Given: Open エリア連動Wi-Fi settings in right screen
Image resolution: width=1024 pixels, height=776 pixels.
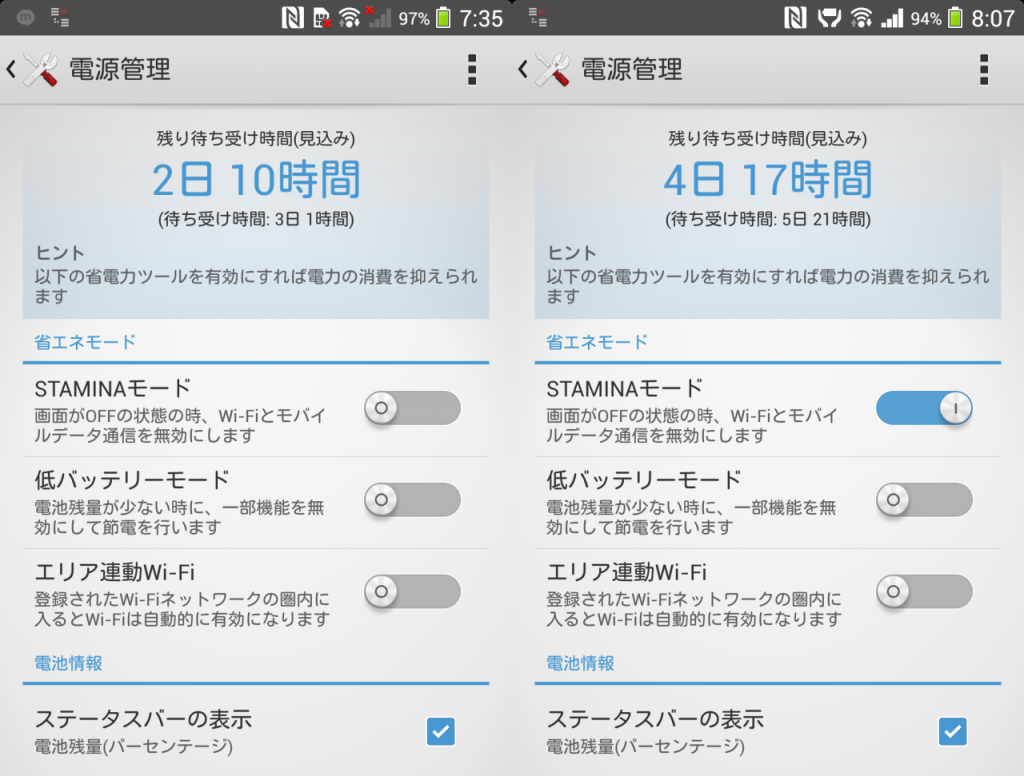Looking at the screenshot, I should click(692, 594).
